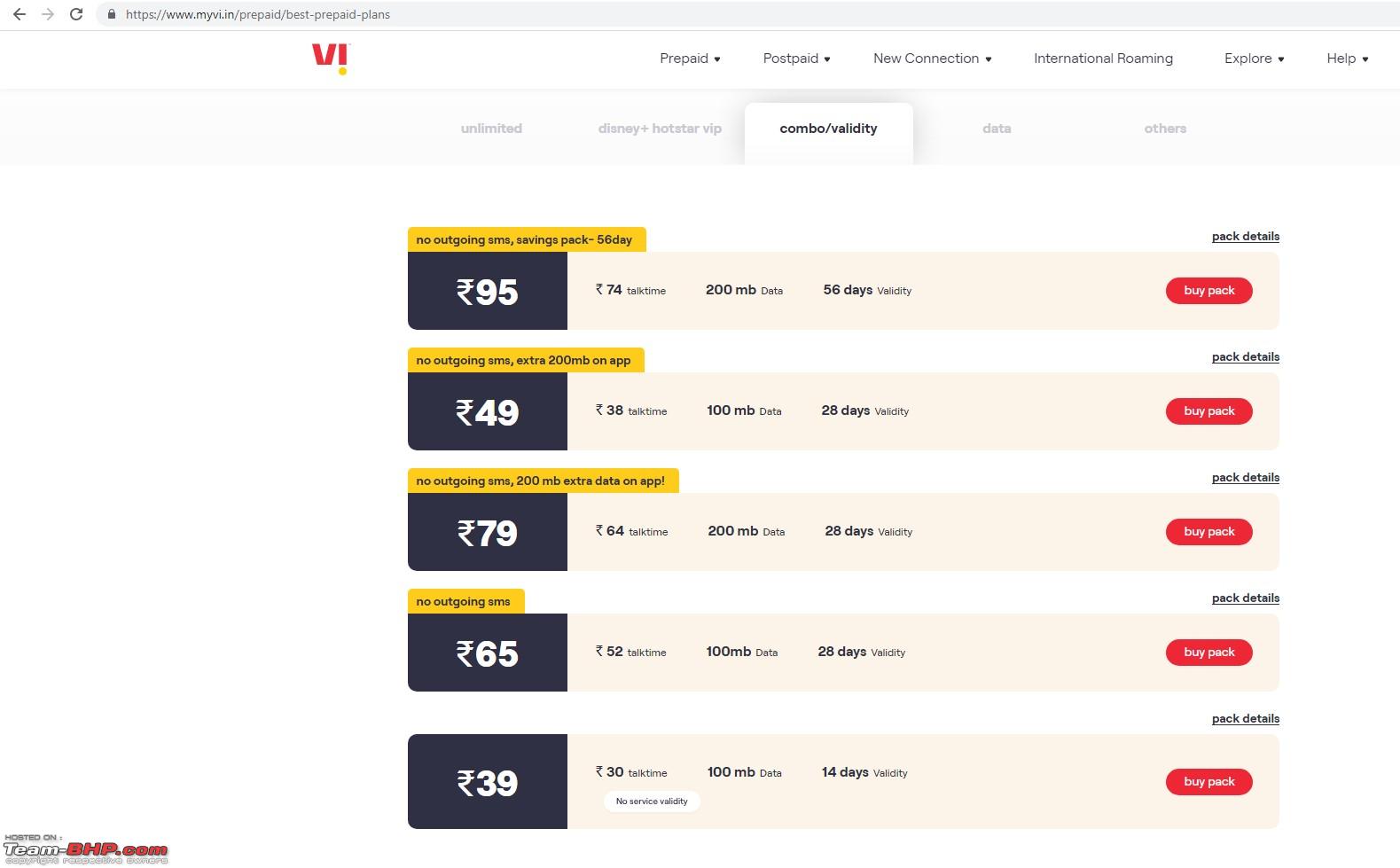Select the disney+ hotstar vip tab
Viewport: 1400px width, 868px height.
pyautogui.click(x=660, y=129)
